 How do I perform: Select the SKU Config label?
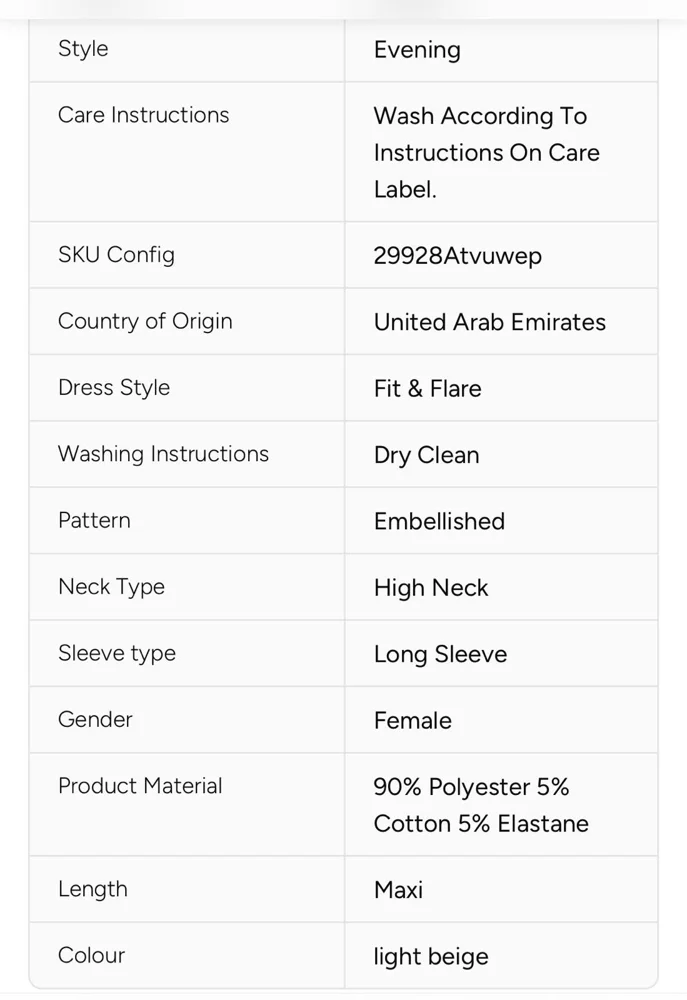(116, 254)
